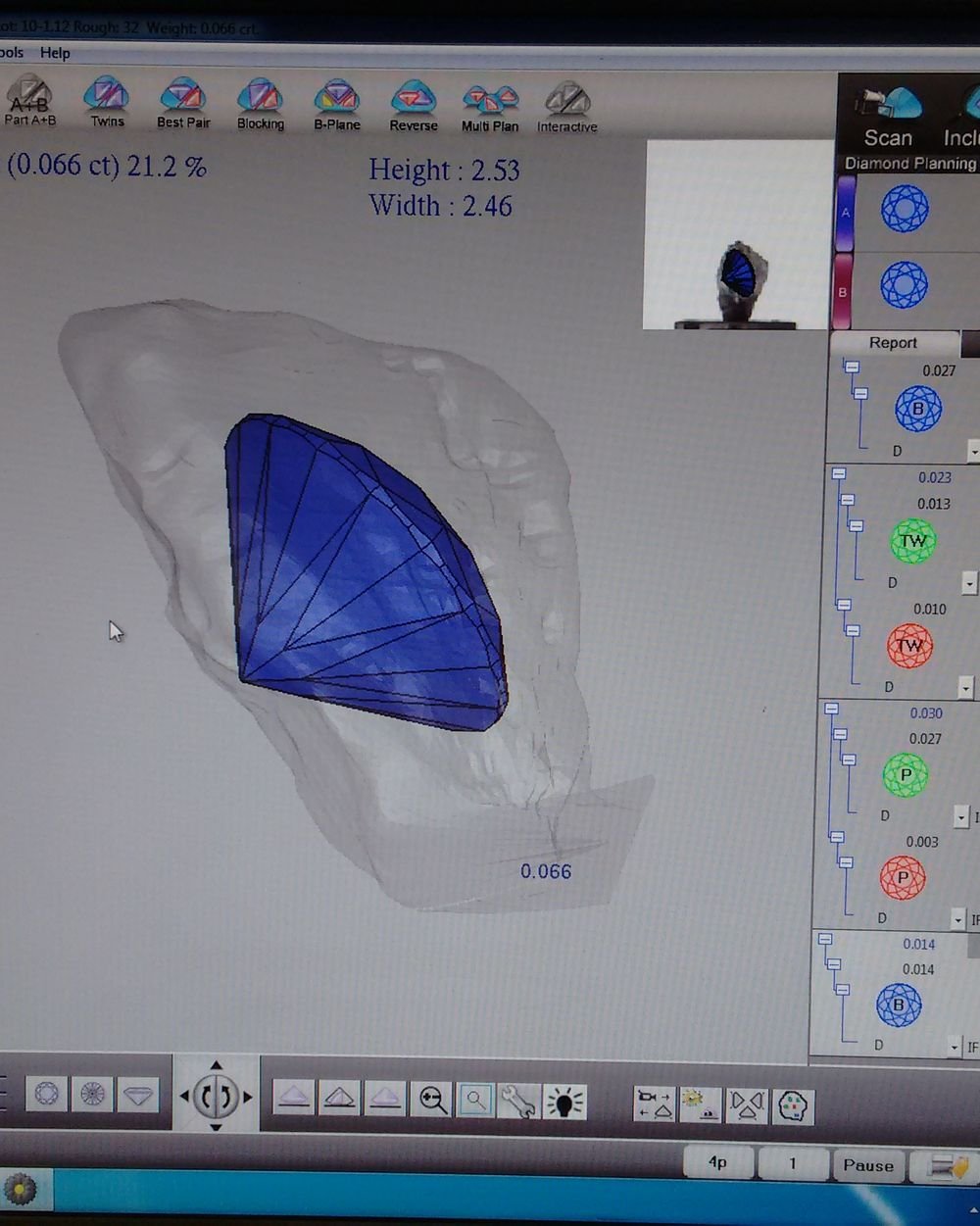Click the third triangle plane icon

pos(385,1099)
